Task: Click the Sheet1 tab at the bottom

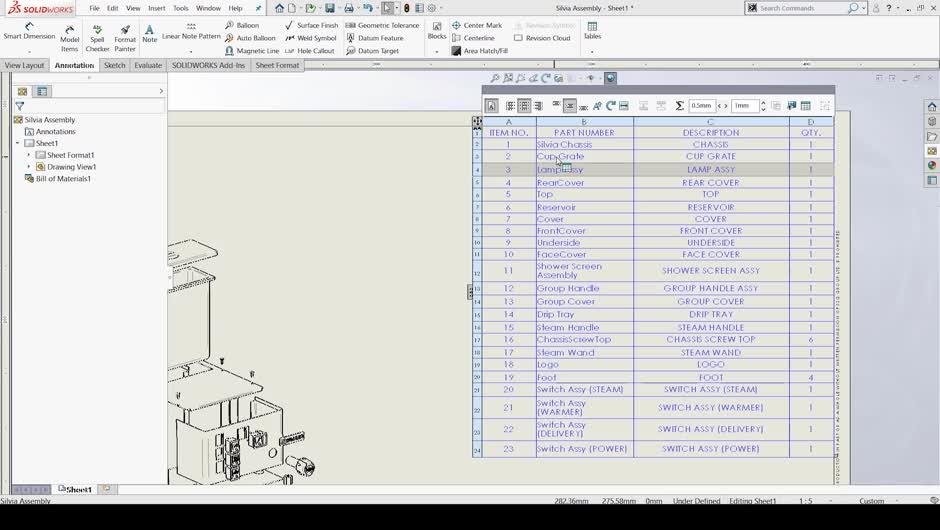Action: [x=78, y=489]
